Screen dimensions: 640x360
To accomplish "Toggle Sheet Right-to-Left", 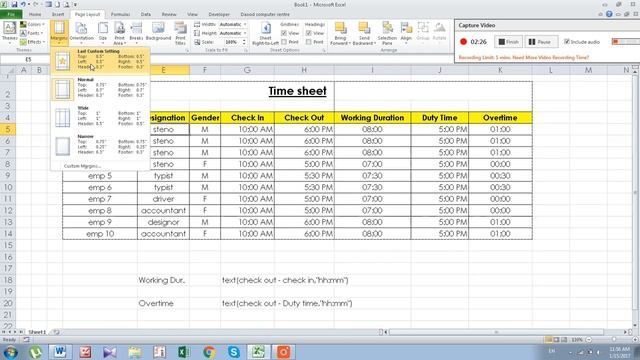I will pos(266,33).
